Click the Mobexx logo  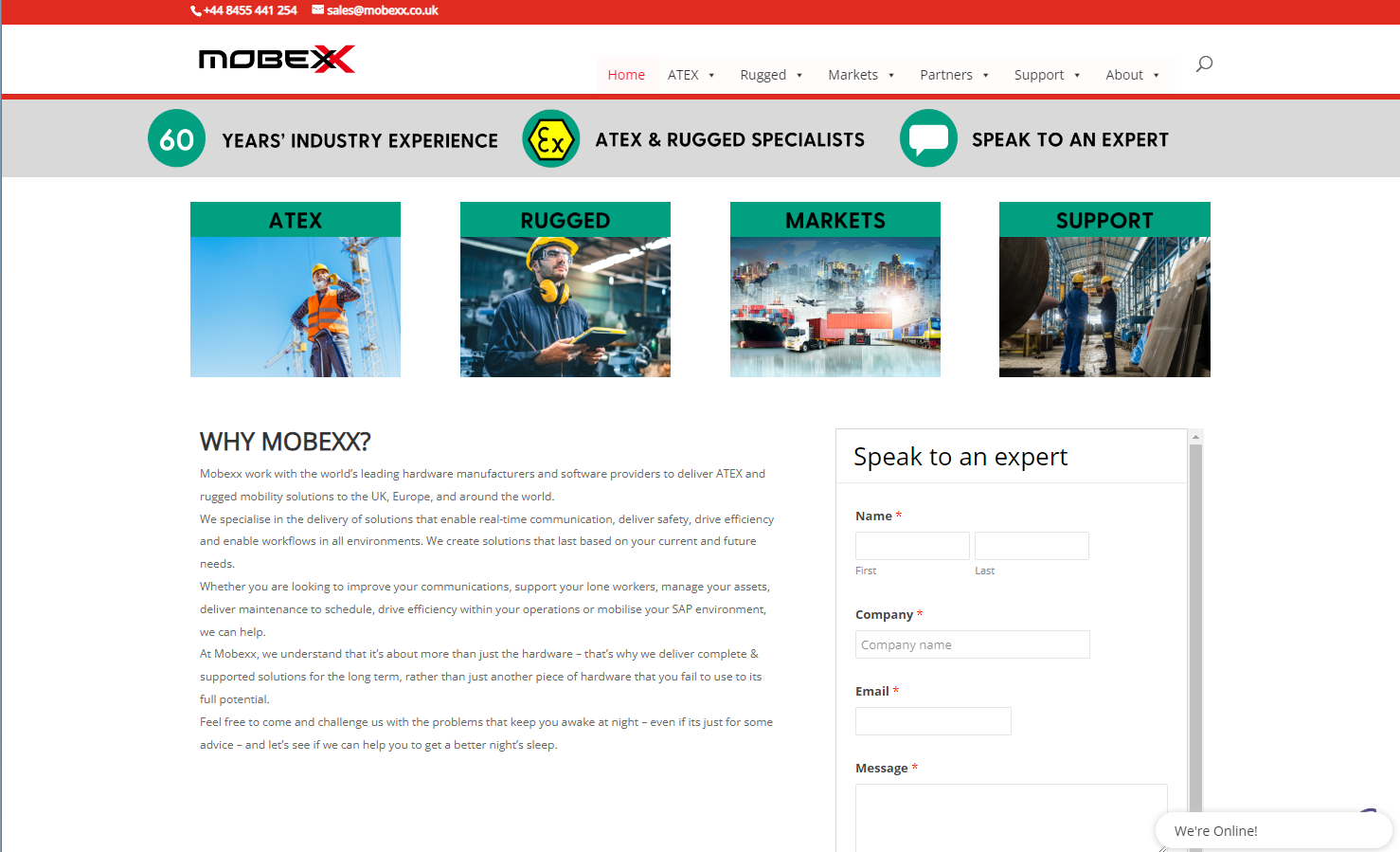pyautogui.click(x=277, y=59)
